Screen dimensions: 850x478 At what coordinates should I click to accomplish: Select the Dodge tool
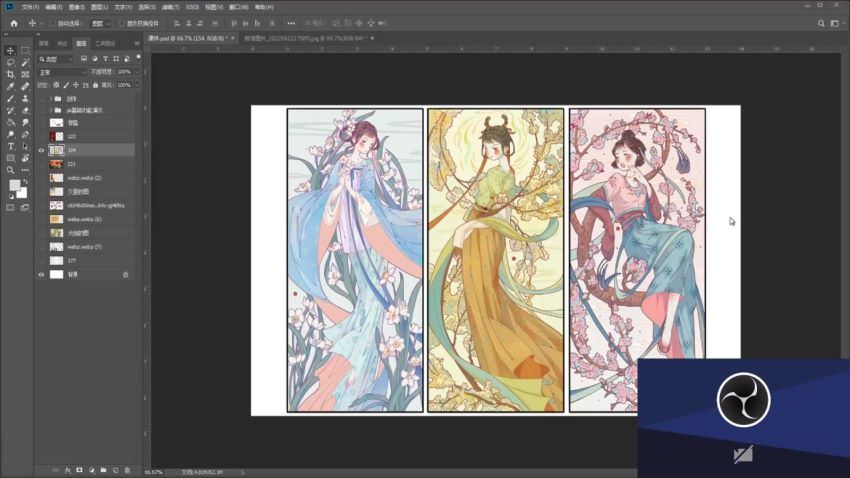click(10, 134)
